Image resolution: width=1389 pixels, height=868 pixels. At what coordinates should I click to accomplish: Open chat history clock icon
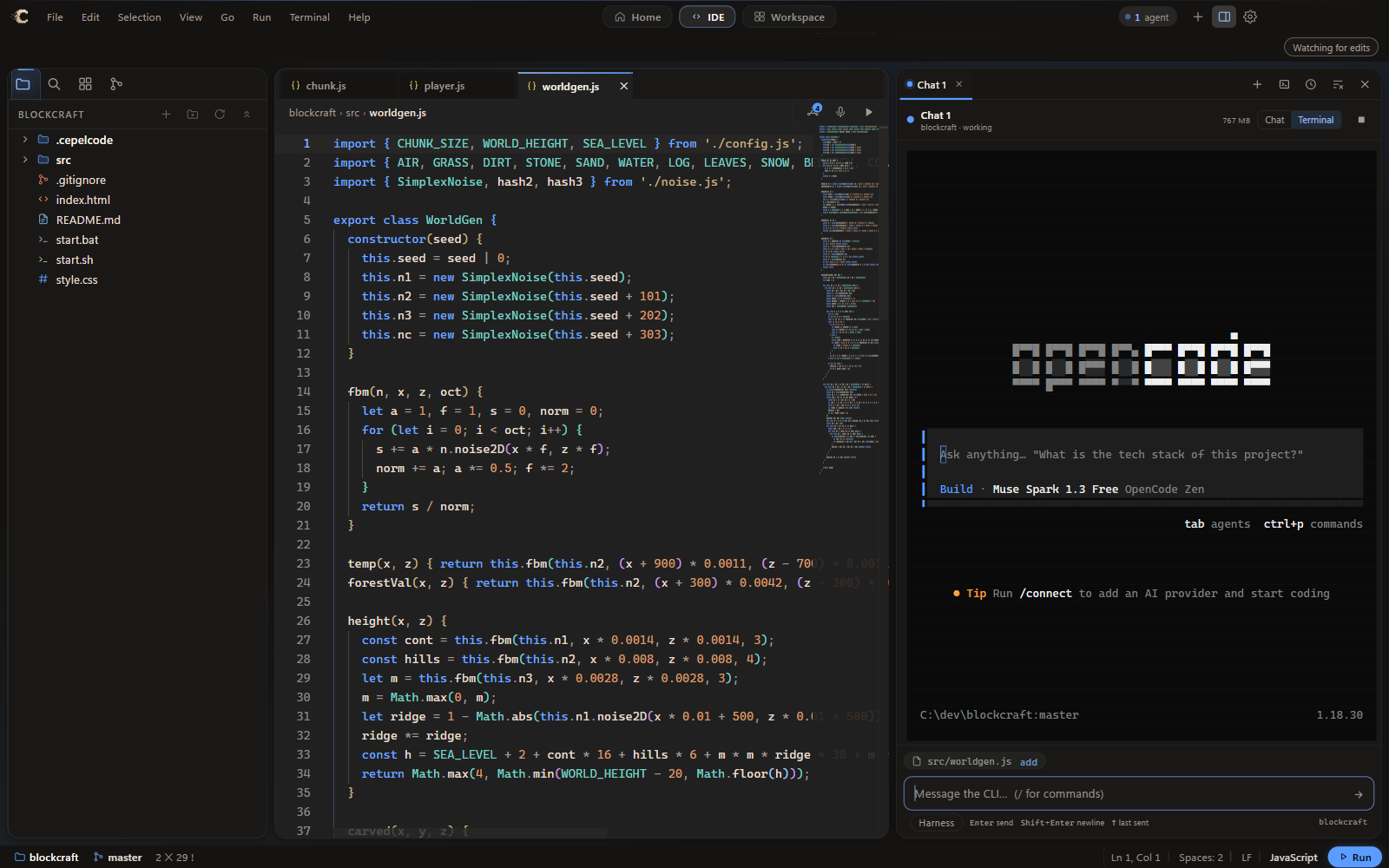[x=1311, y=84]
